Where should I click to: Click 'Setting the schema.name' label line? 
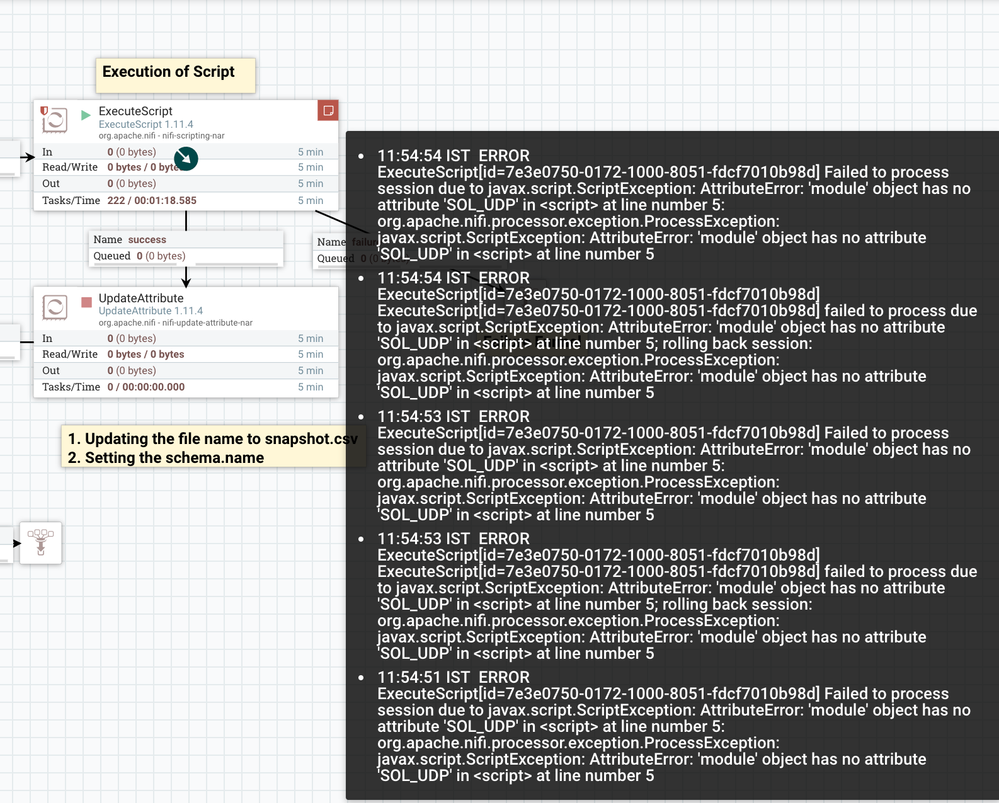tap(166, 458)
